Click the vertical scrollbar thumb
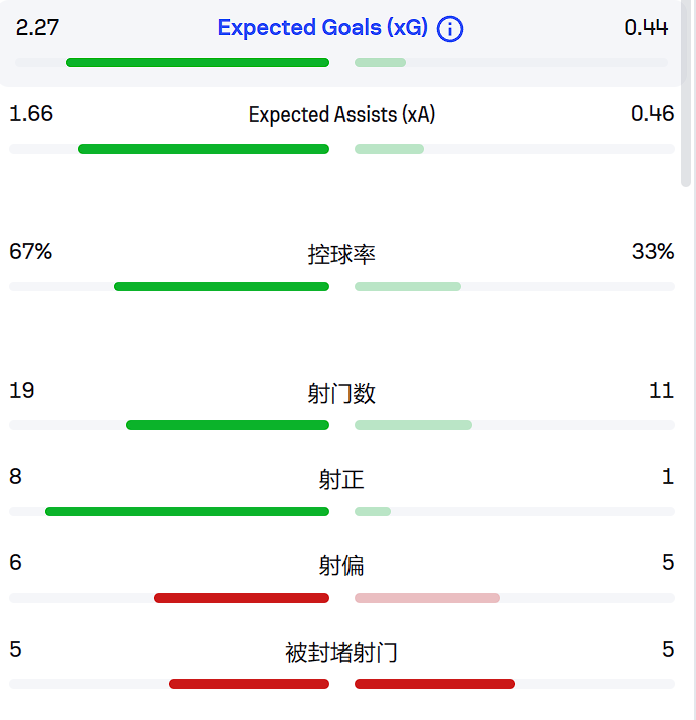The height and width of the screenshot is (720, 696). (x=686, y=93)
